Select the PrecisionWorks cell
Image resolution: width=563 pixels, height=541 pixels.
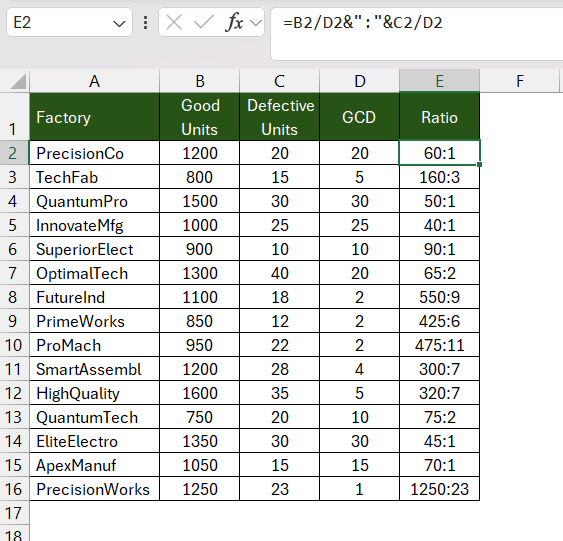point(94,489)
